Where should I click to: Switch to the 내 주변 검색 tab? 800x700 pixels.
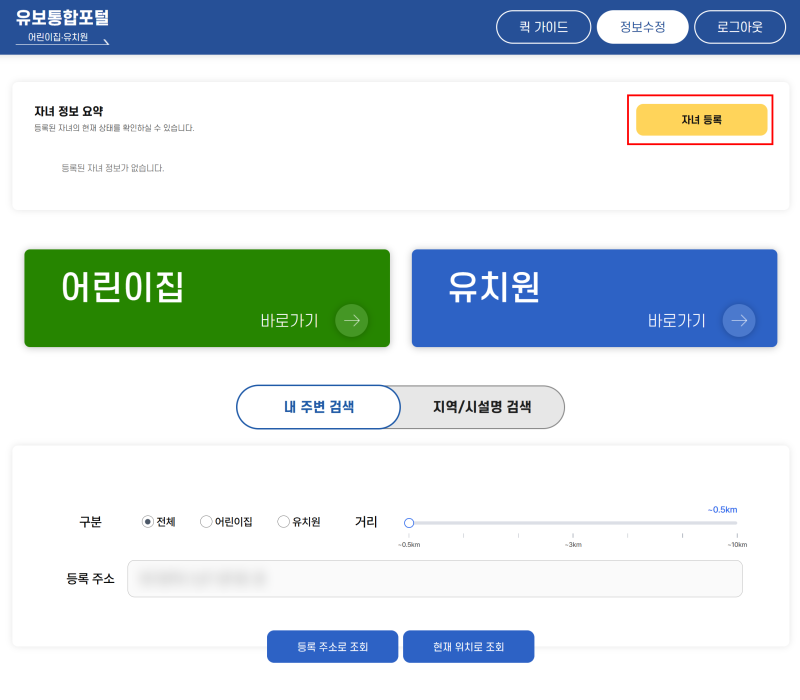pyautogui.click(x=318, y=407)
